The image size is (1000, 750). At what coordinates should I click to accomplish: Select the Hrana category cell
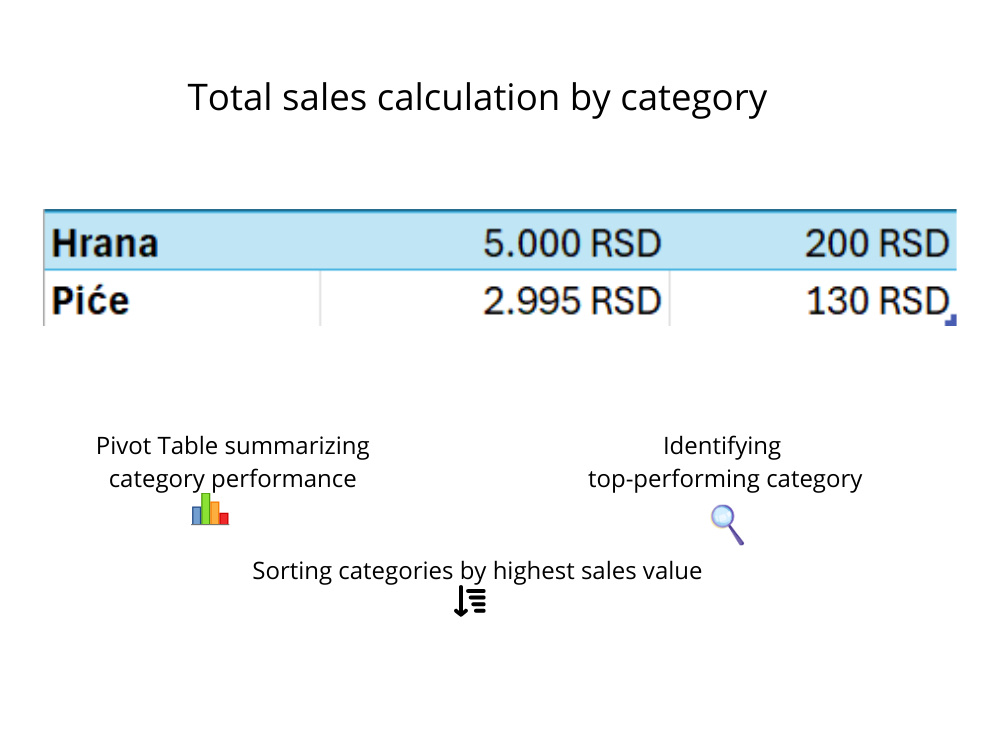point(182,243)
